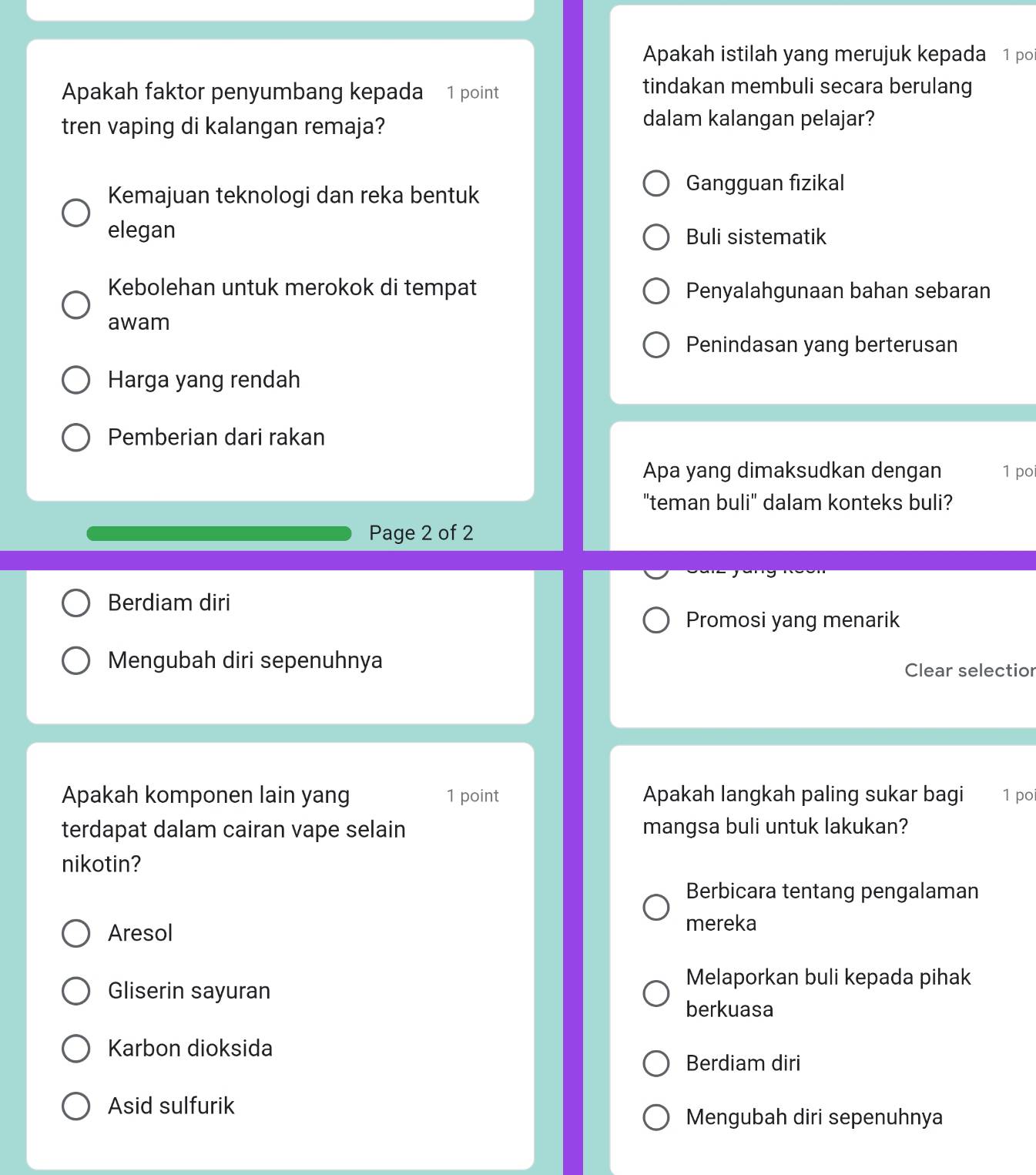Click the "Page 2 of 2" indicator text
Image resolution: width=1036 pixels, height=1175 pixels.
pyautogui.click(x=421, y=533)
